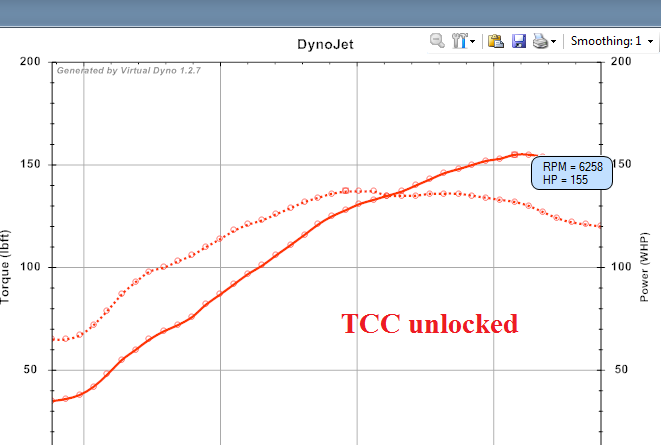Click the Torque (lbft) axis label

[5, 267]
